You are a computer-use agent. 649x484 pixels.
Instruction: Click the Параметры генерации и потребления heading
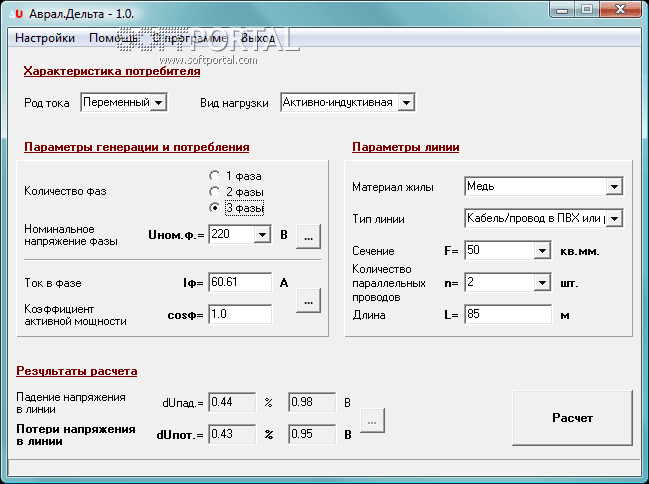[137, 147]
